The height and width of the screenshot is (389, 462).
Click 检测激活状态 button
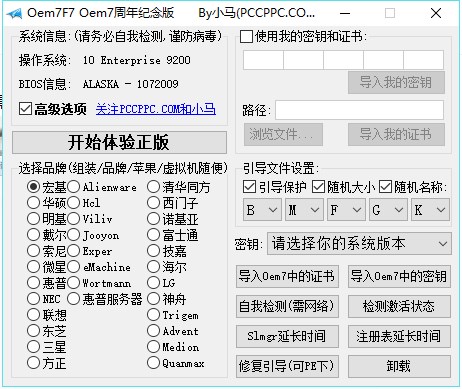coord(399,306)
